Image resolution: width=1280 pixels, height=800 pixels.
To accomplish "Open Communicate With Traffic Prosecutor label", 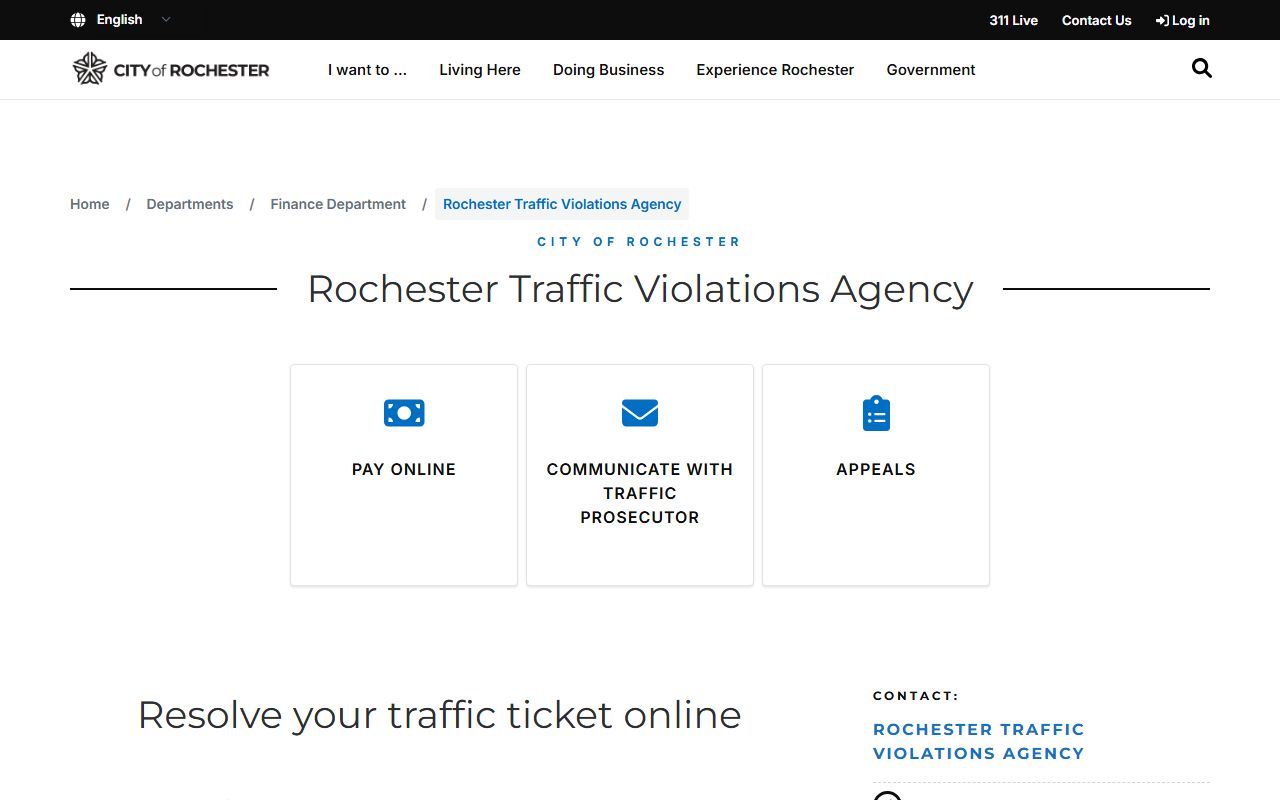I will point(640,493).
